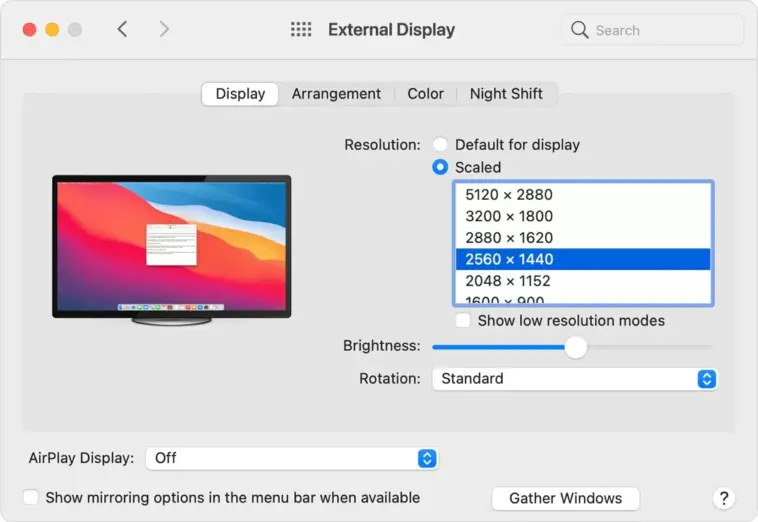This screenshot has height=522, width=758.
Task: Open the help question mark button
Action: (724, 498)
